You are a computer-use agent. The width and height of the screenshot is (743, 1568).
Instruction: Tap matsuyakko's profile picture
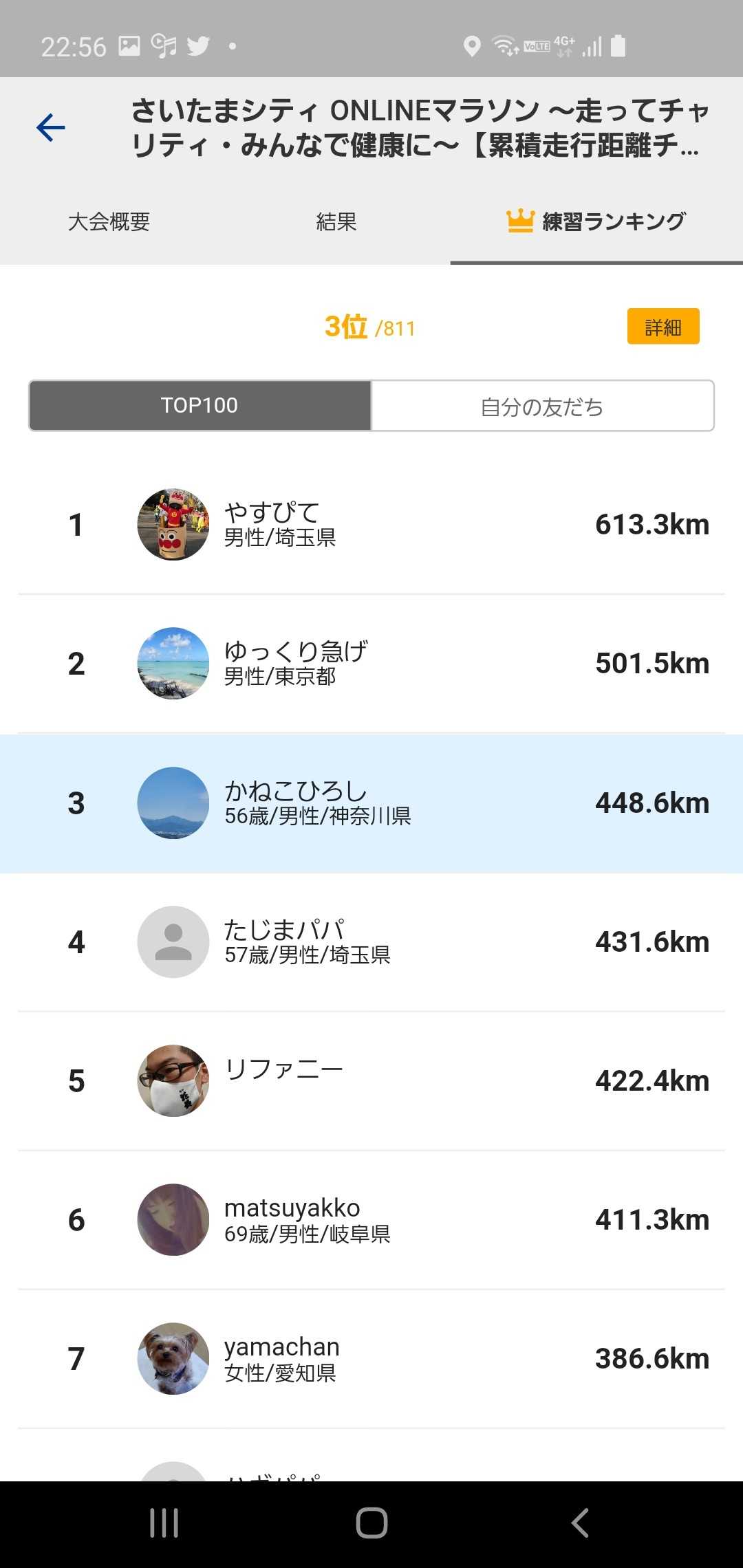[x=173, y=1219]
